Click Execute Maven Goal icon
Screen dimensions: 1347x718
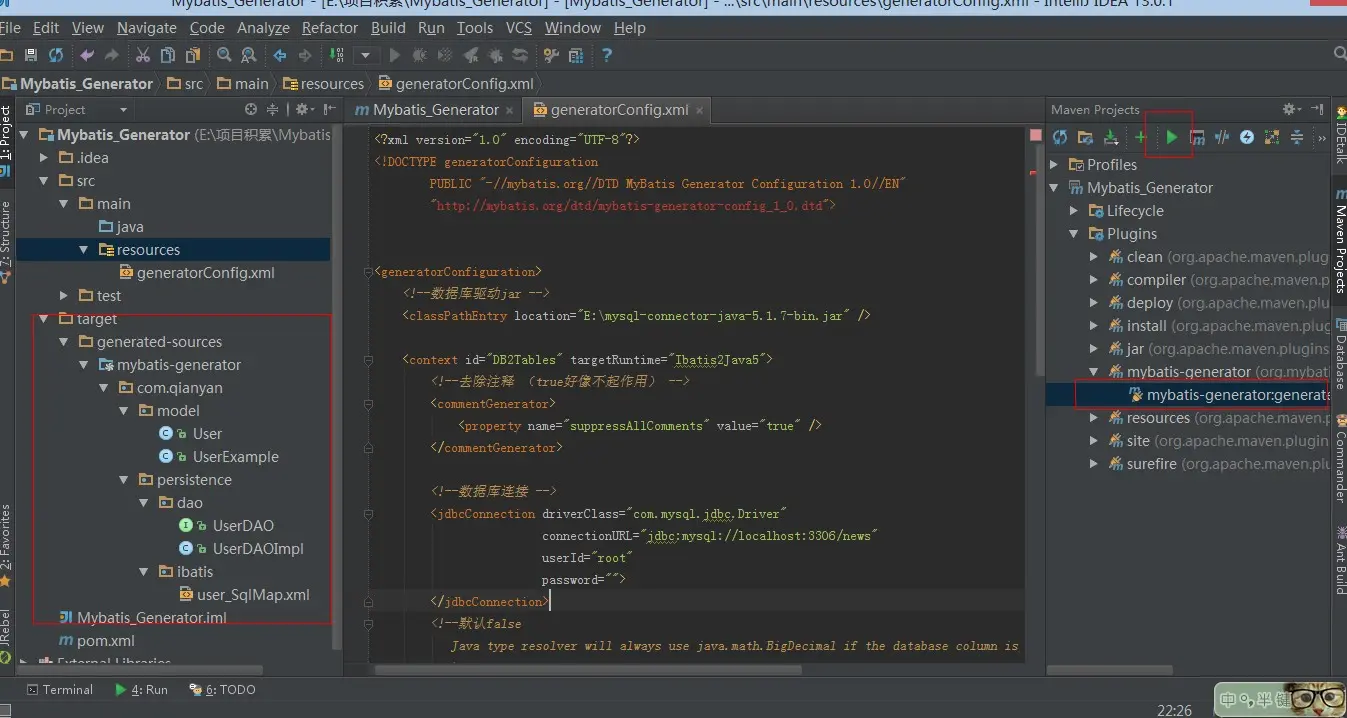[x=1197, y=137]
